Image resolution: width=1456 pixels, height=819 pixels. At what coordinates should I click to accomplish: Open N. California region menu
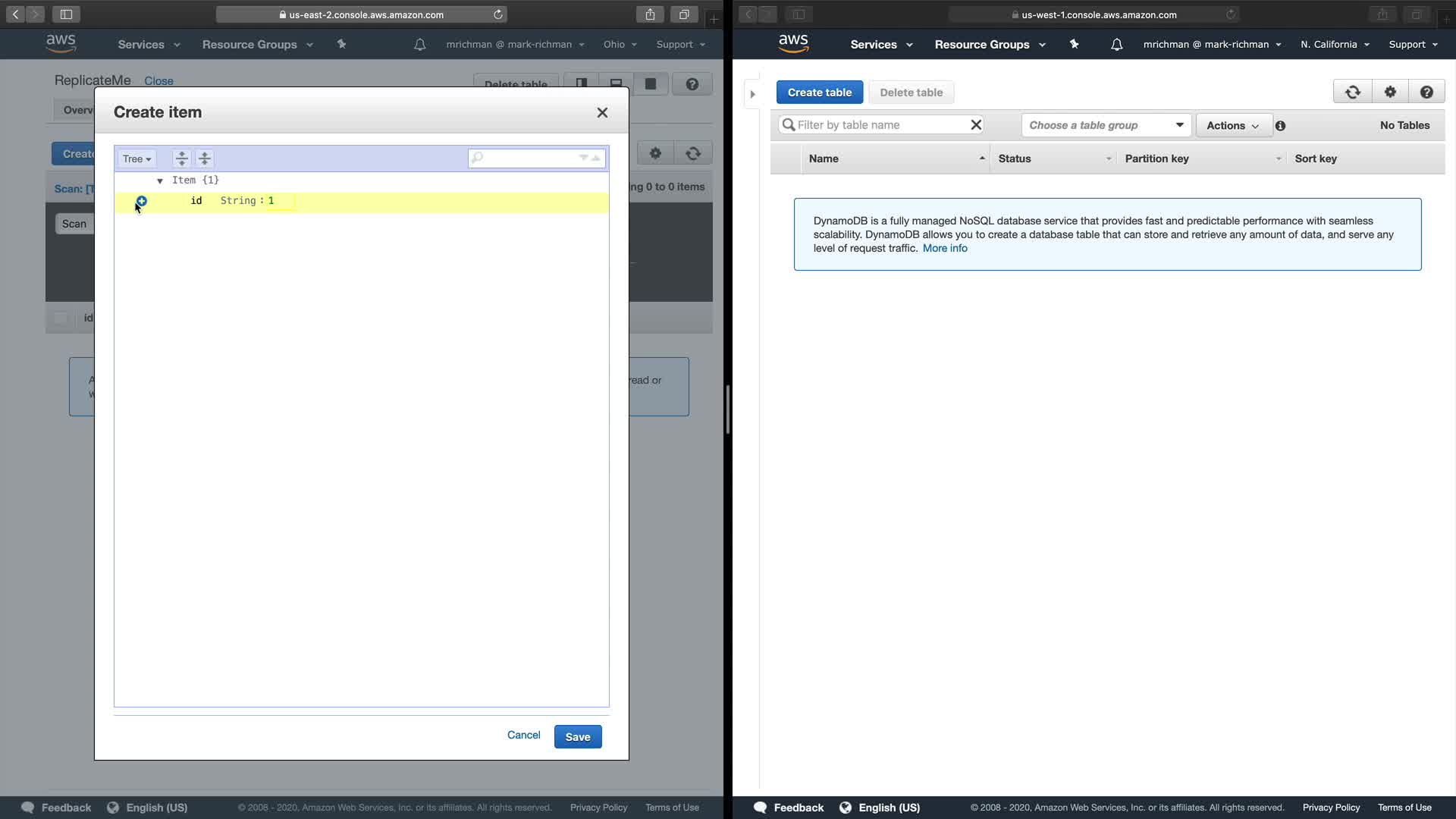tap(1335, 45)
